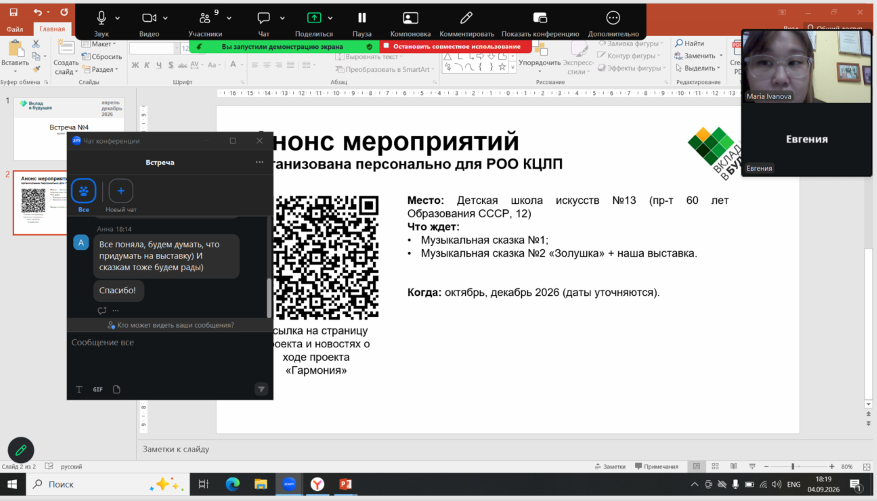Switch to reading view icon
The image size is (877, 501).
(733, 466)
